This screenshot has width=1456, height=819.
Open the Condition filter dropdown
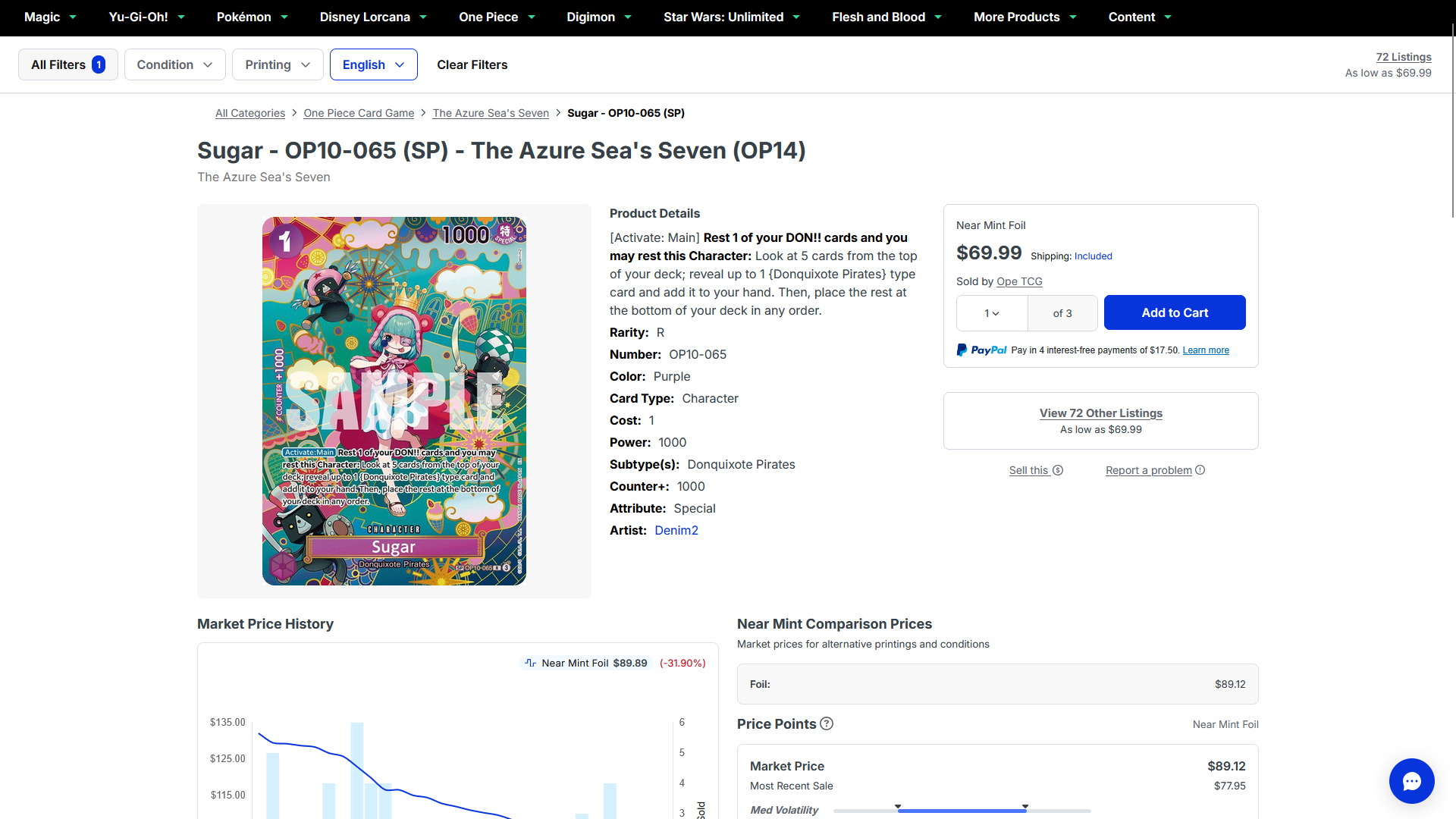coord(175,64)
